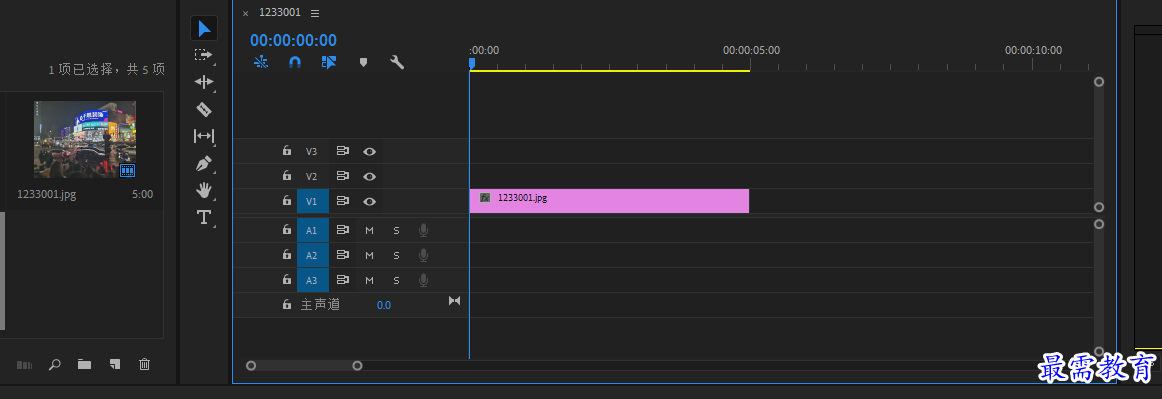Select the Pen tool
Viewport: 1162px width, 399px height.
point(204,162)
